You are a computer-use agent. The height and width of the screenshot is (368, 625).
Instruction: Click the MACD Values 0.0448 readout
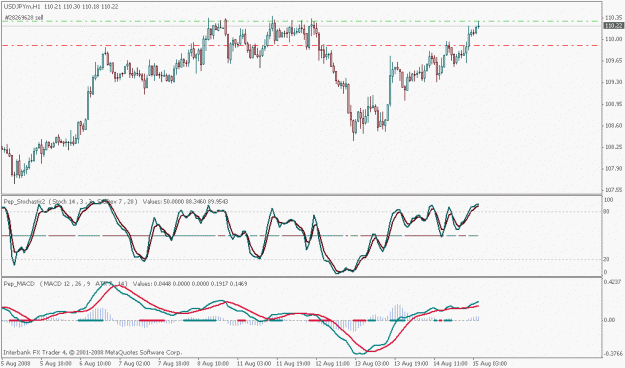pos(190,284)
